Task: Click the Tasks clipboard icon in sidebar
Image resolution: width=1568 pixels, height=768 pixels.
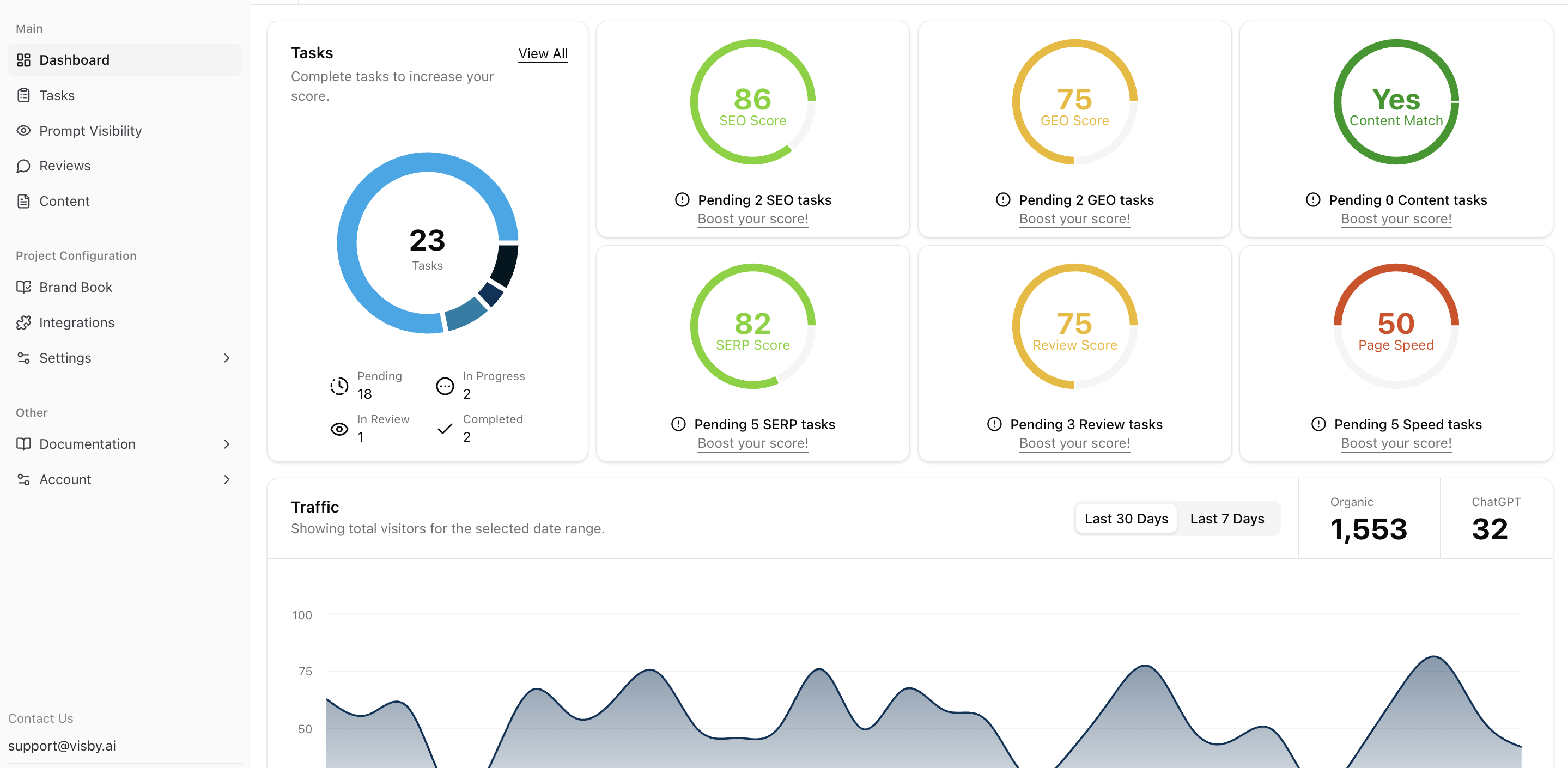Action: pos(24,95)
